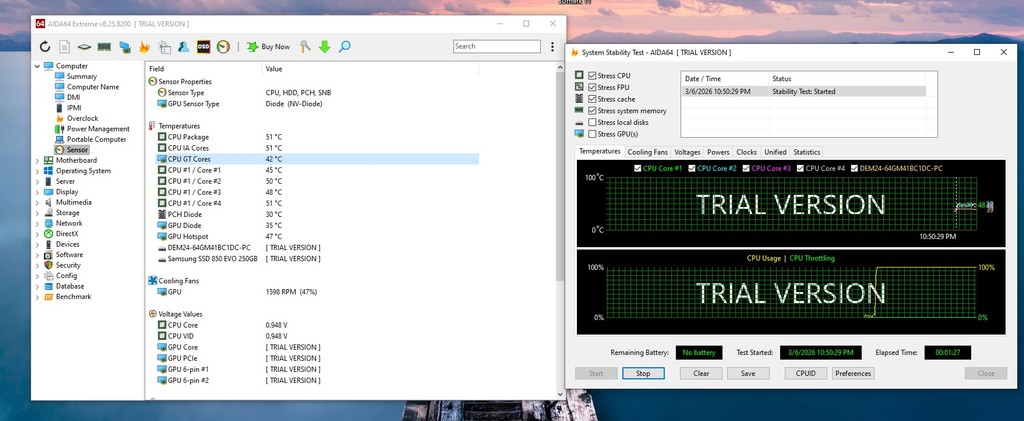Switch to the Cooling Fans tab
This screenshot has height=421, width=1024.
647,152
